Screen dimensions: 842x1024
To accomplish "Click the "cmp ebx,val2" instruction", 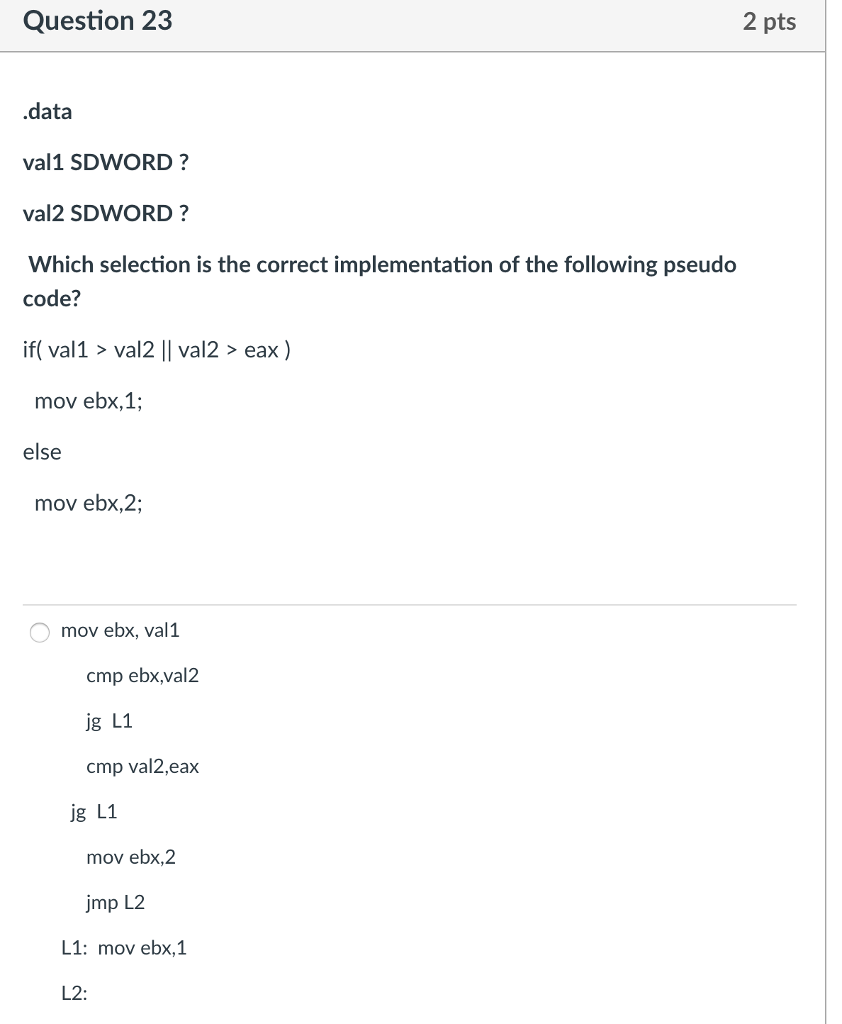I will (142, 676).
